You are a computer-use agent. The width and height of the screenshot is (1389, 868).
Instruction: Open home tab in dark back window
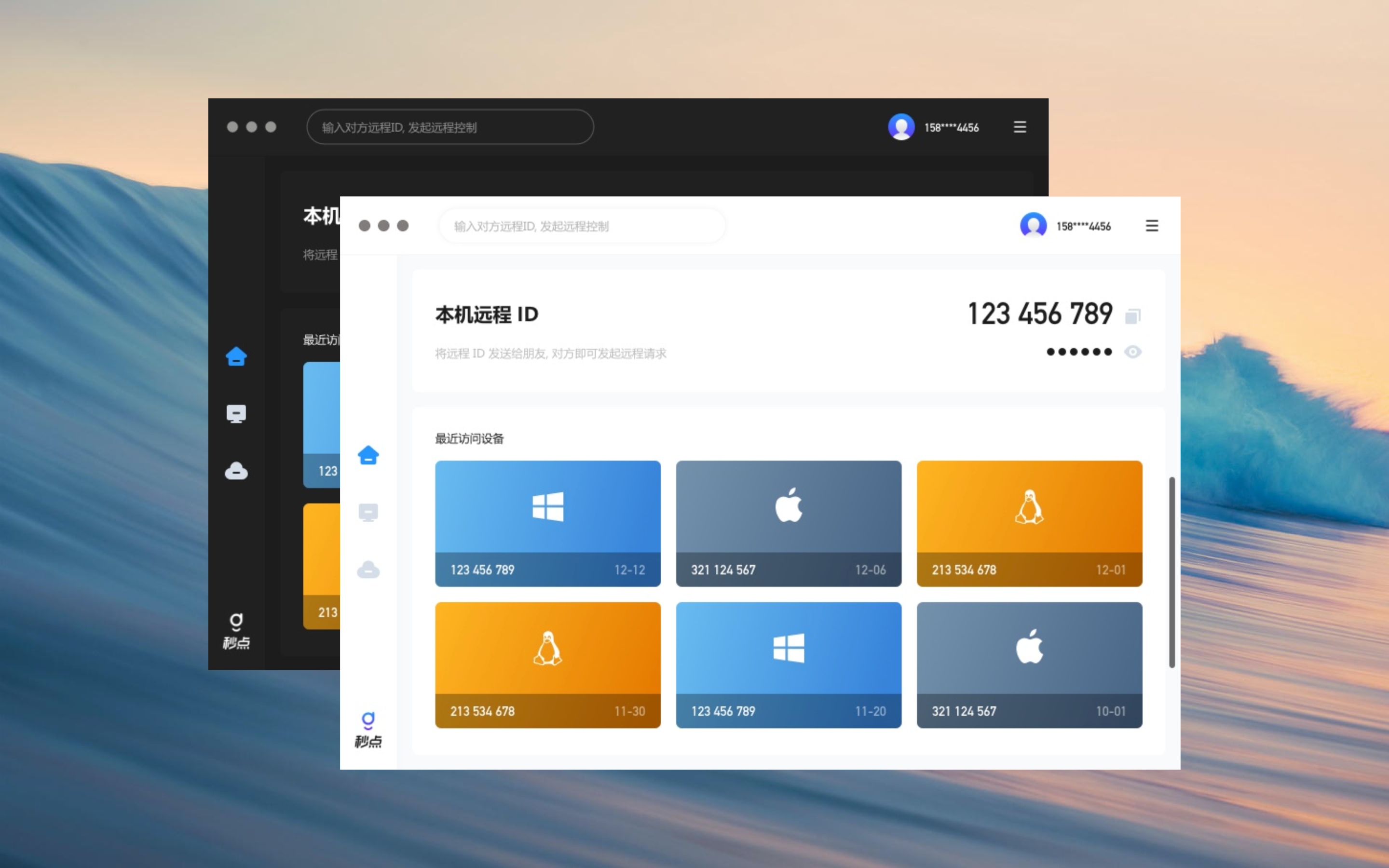click(236, 356)
